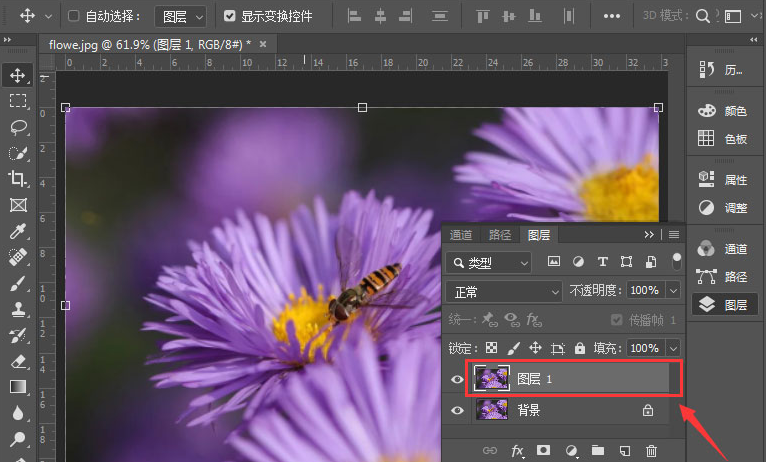This screenshot has width=766, height=462.
Task: Click the 背景 layer thumbnail
Action: (x=492, y=410)
